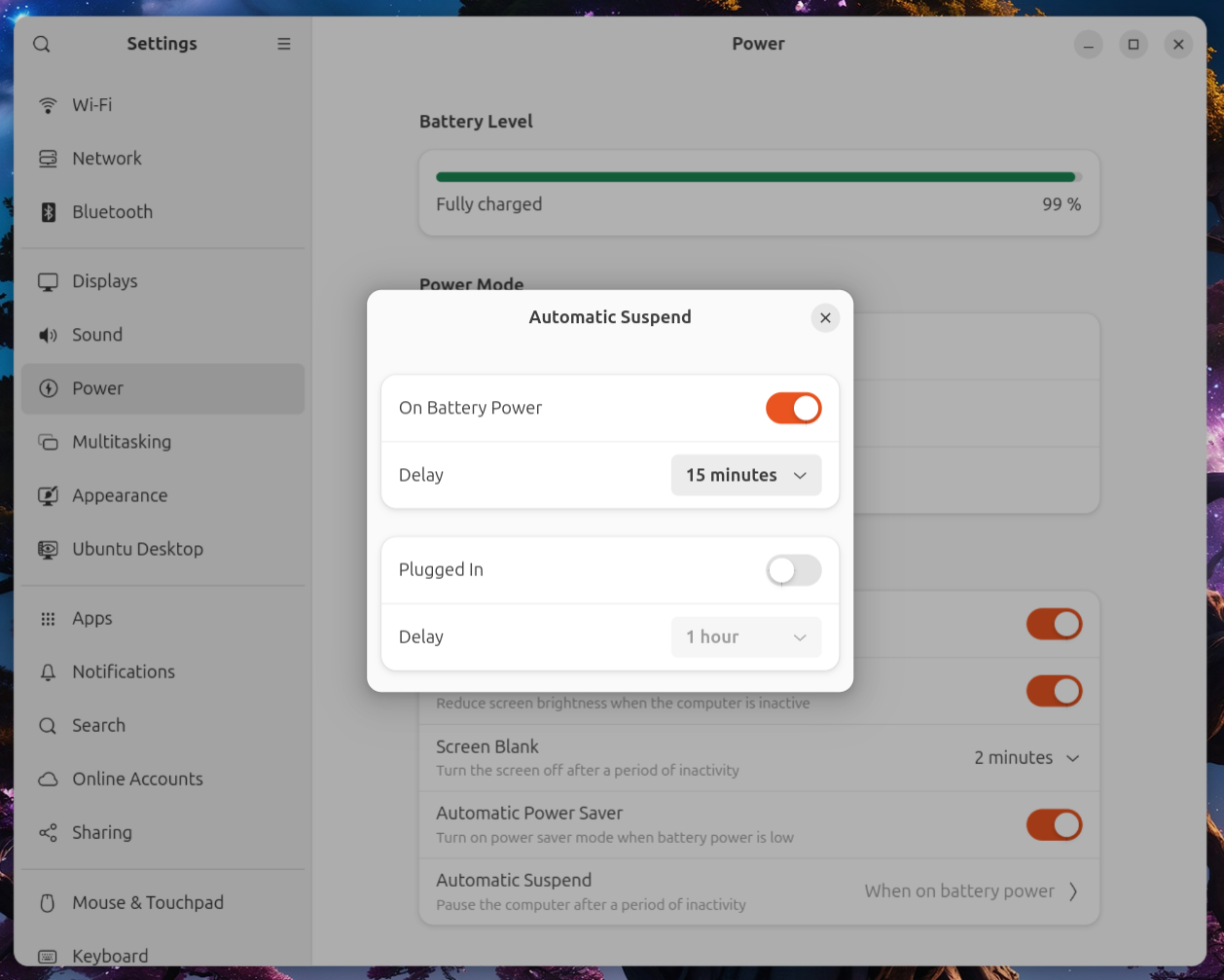Change the Screen Blank duration

tap(1026, 757)
